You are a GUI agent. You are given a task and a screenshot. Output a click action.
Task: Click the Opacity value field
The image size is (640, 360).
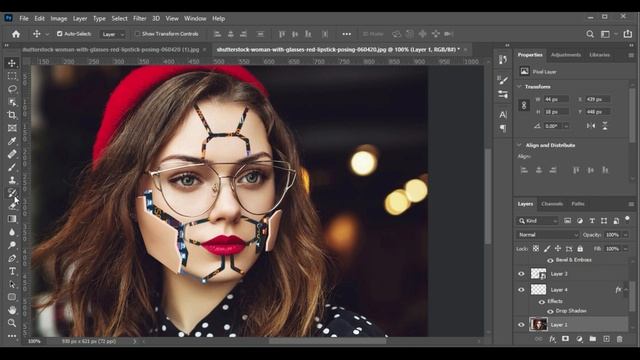[612, 235]
